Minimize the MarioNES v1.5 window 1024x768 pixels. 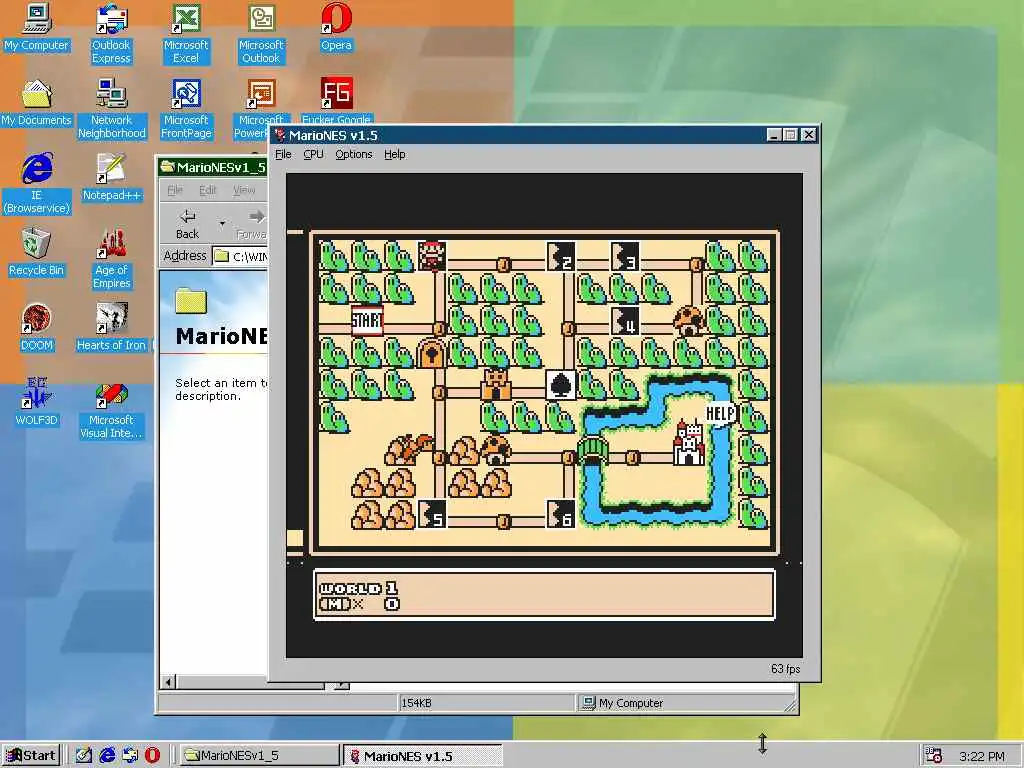(x=774, y=135)
